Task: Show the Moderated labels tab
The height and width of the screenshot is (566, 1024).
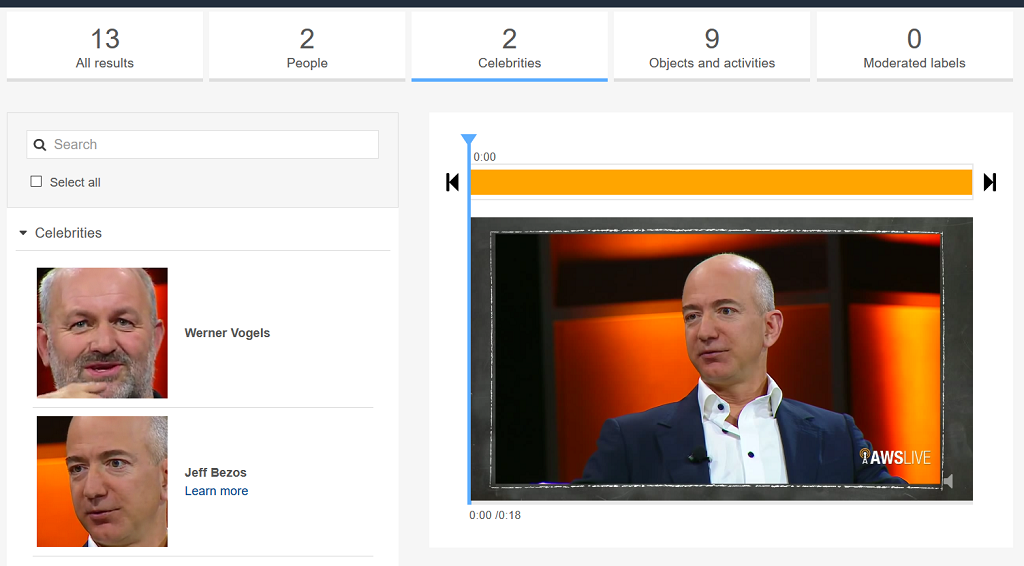Action: coord(914,47)
